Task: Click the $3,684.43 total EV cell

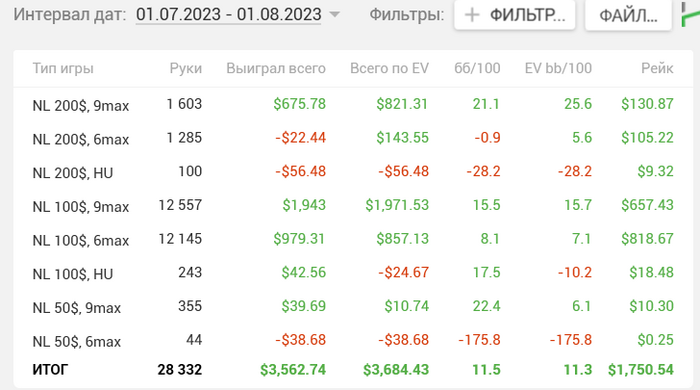Action: (396, 370)
